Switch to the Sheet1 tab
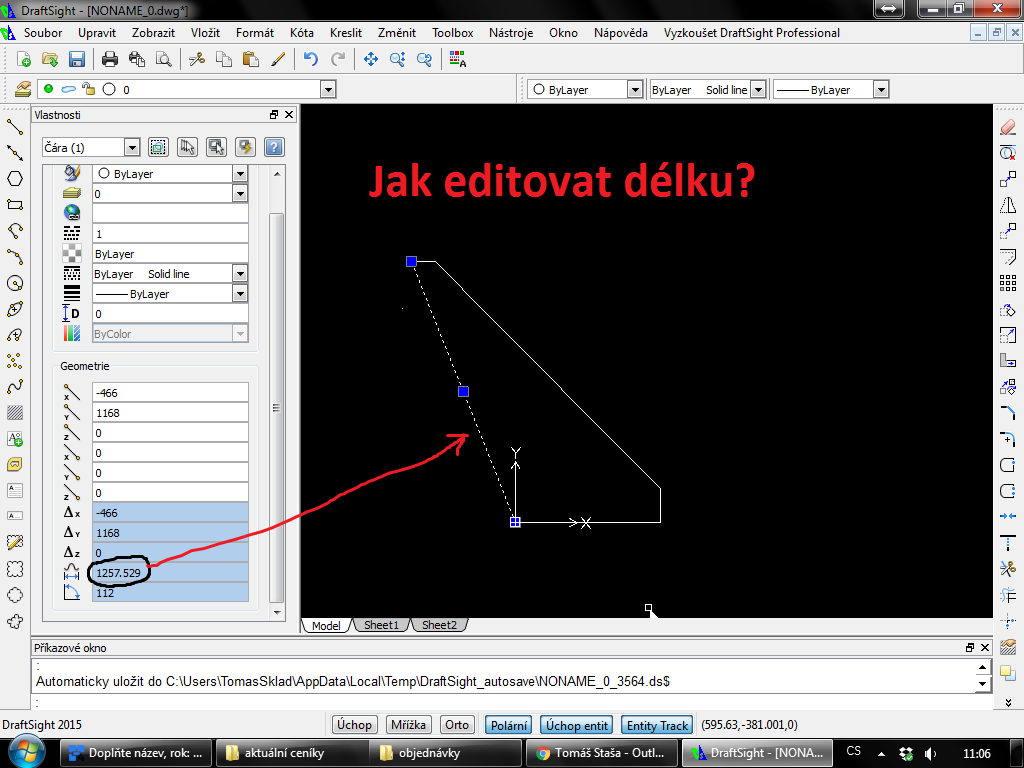Image resolution: width=1024 pixels, height=768 pixels. coord(380,625)
